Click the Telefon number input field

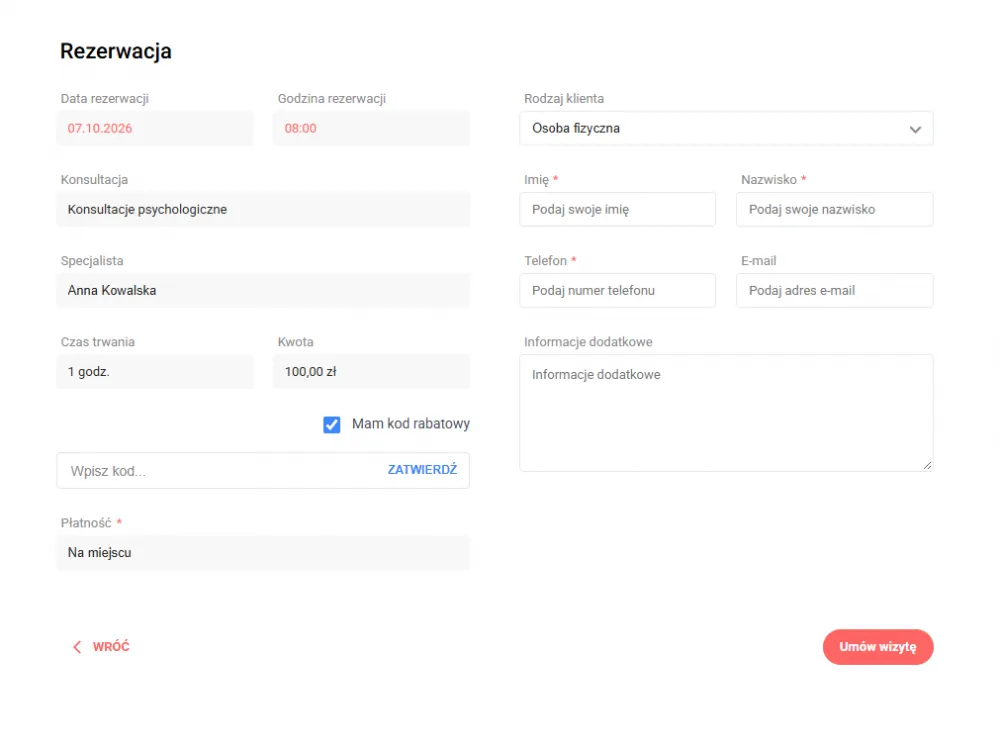[x=617, y=291]
